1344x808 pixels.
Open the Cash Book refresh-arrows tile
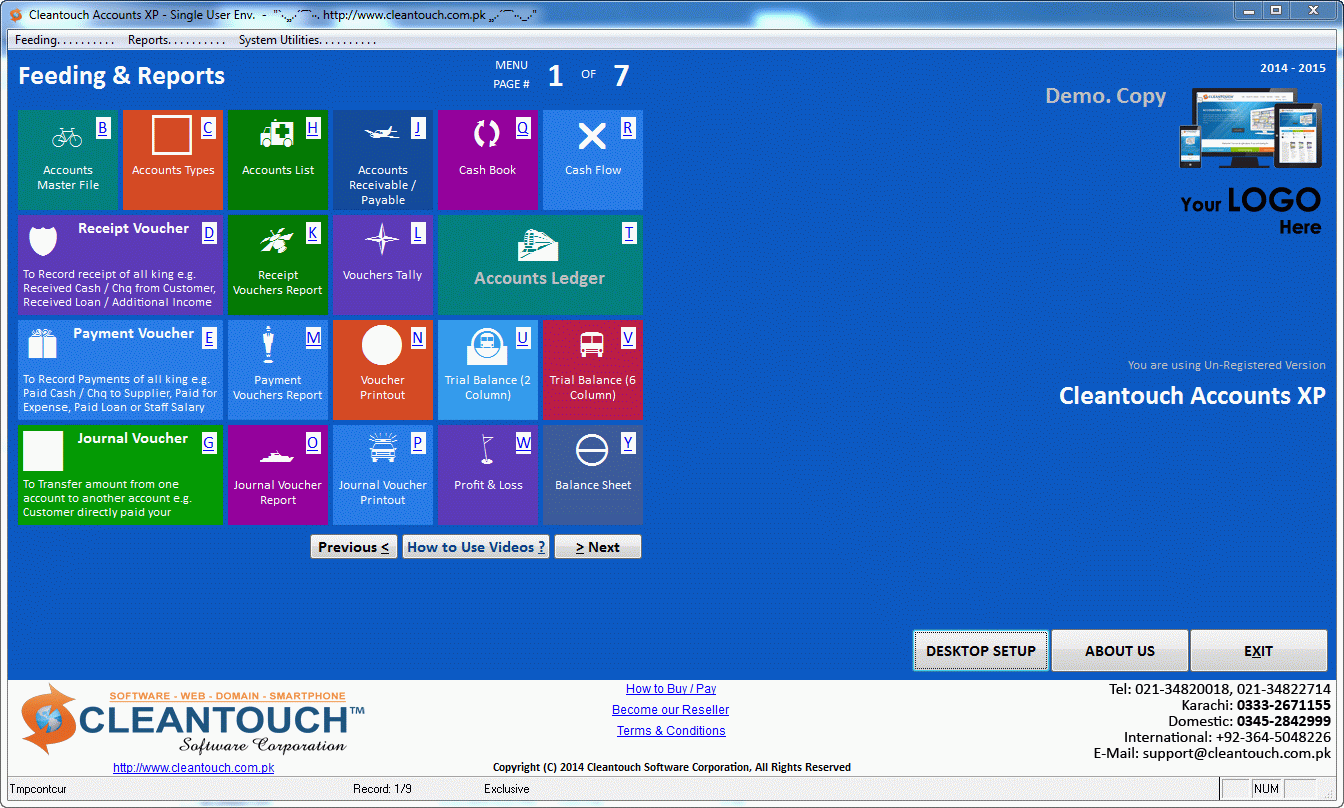[x=488, y=160]
